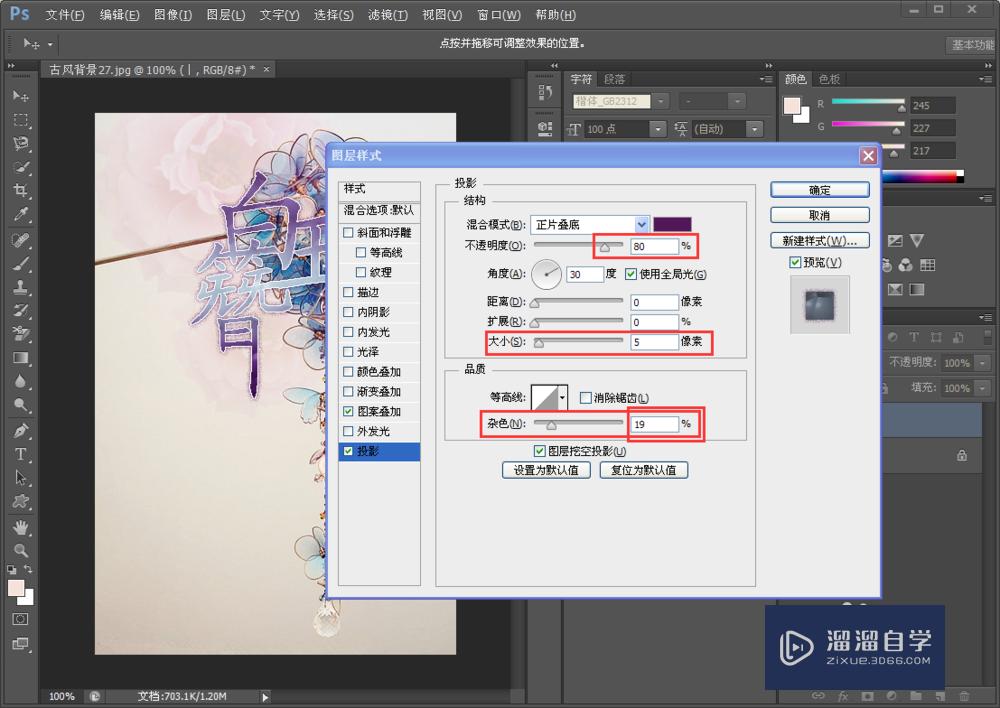Select the Clone Stamp tool
The height and width of the screenshot is (708, 1000).
20,287
